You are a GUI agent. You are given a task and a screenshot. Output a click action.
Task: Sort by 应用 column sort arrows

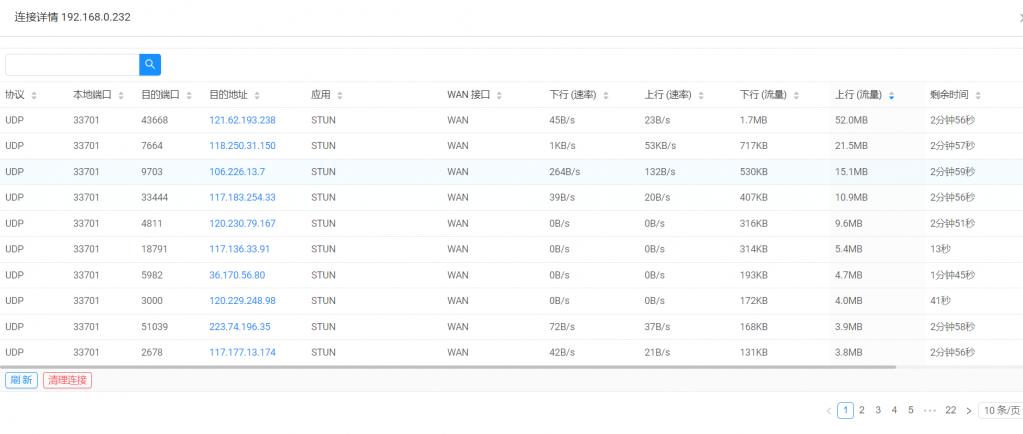click(x=339, y=95)
